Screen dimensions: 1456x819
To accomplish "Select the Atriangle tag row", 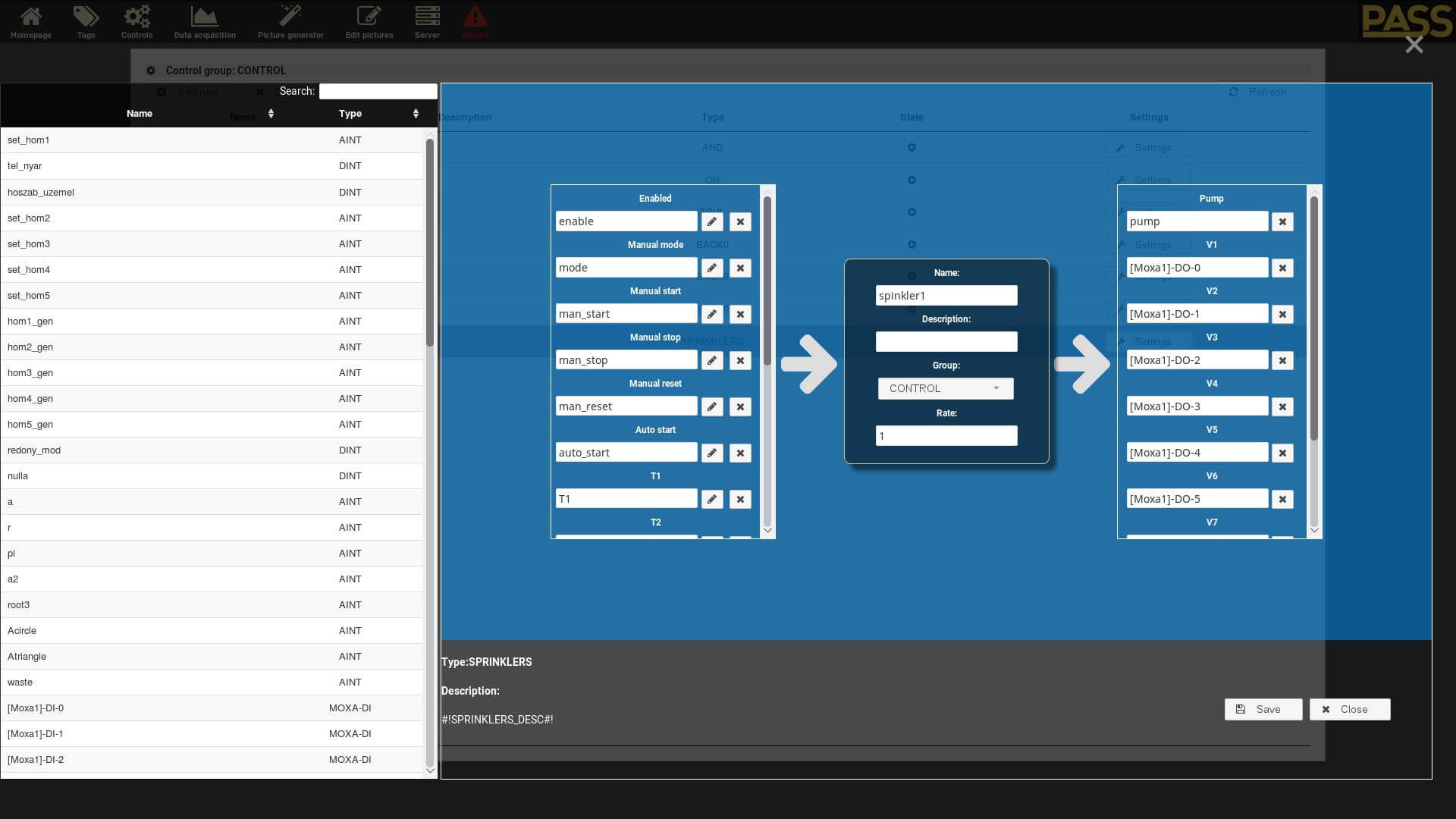I will pos(212,657).
